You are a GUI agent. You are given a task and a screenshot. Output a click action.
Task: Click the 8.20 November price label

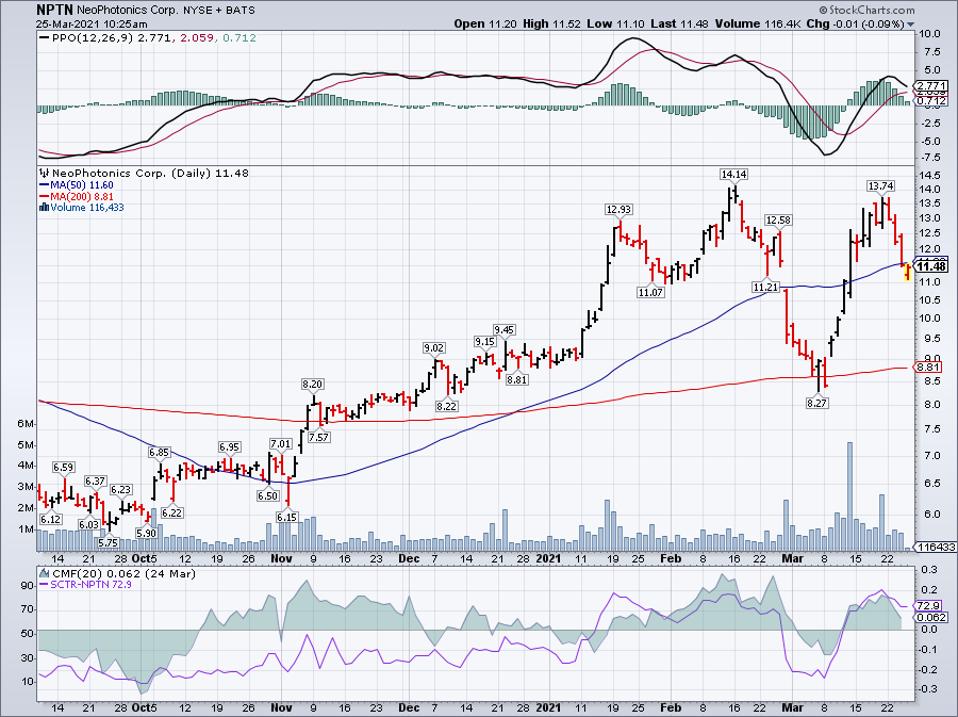[312, 384]
